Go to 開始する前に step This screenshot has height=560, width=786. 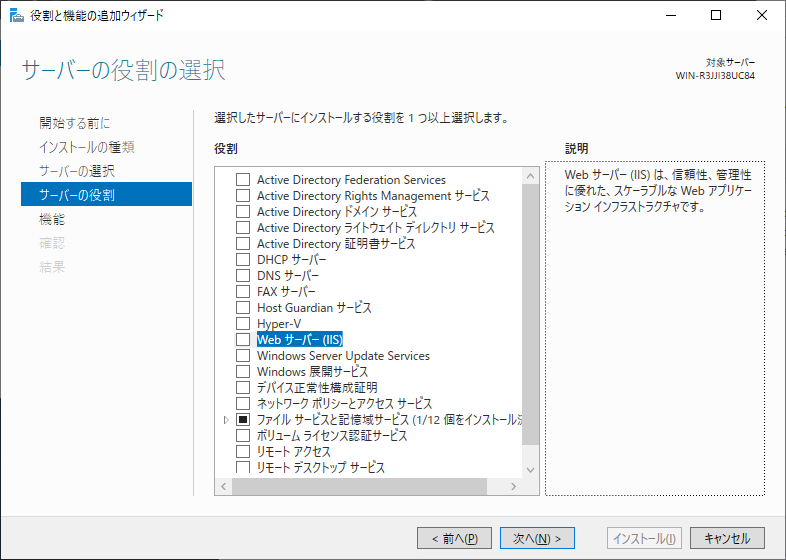point(75,123)
